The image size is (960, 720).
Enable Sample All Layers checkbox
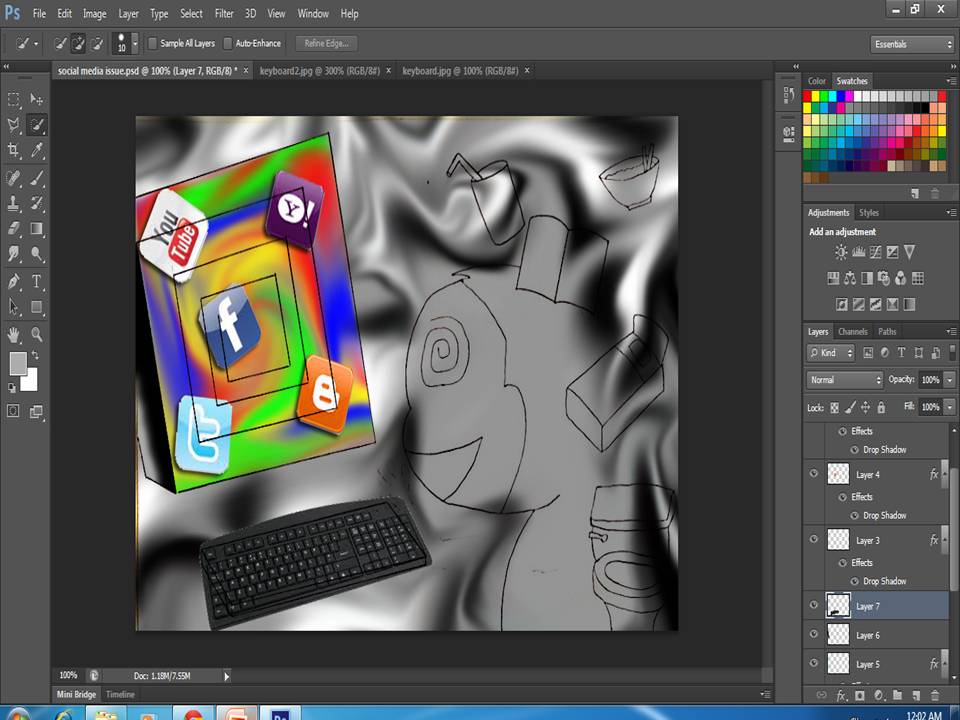tap(152, 43)
